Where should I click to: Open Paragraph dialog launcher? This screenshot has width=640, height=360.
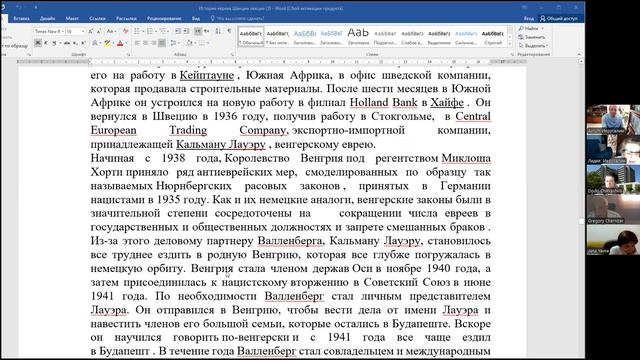pyautogui.click(x=232, y=54)
